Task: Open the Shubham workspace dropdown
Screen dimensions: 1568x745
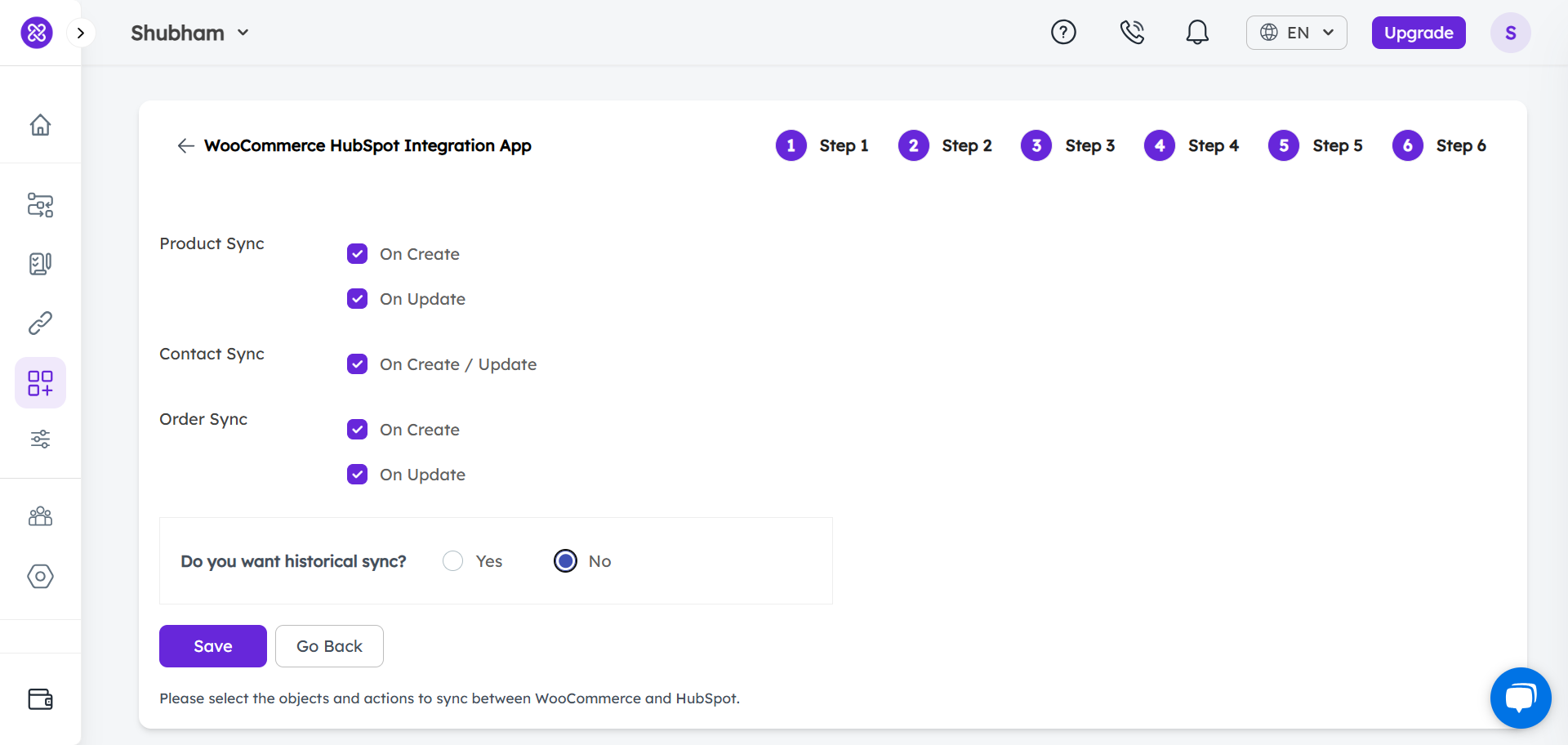Action: click(x=189, y=33)
